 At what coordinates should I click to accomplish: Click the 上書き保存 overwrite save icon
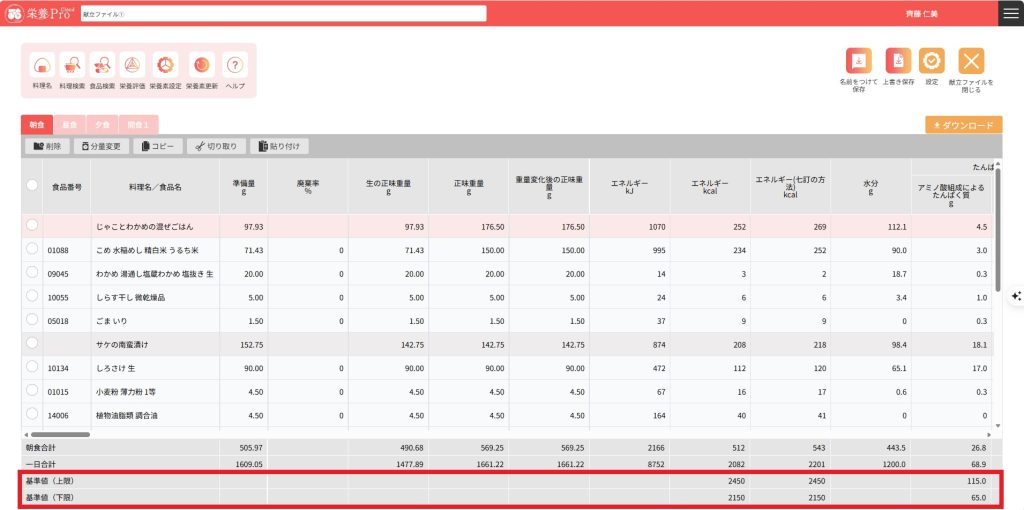pos(897,62)
